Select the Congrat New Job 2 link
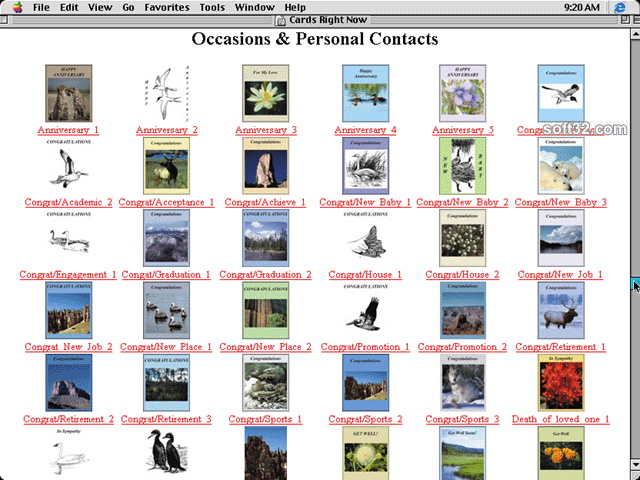Screen dimensions: 640x480 68,347
